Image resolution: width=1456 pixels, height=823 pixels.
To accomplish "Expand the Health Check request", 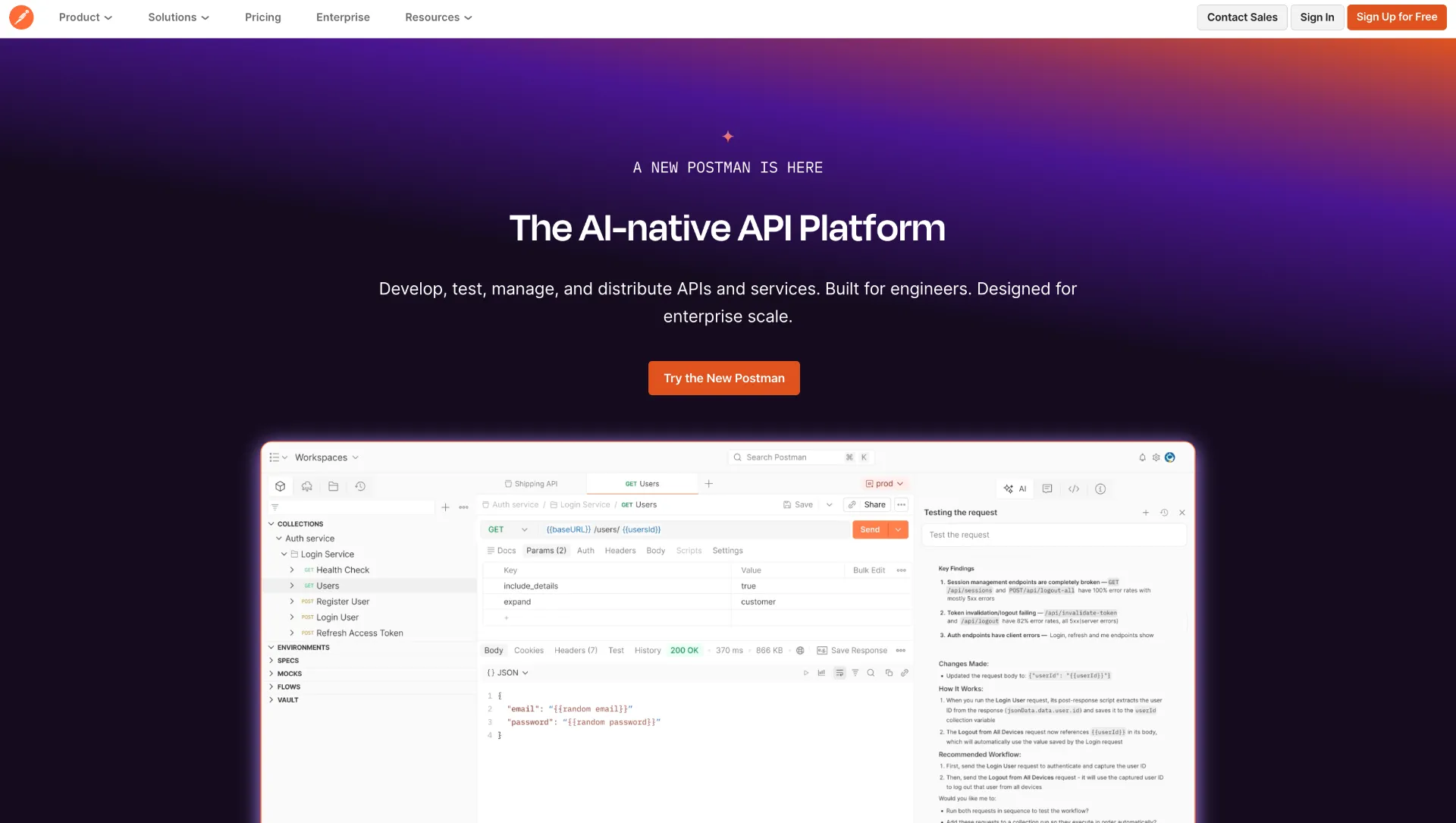I will pos(292,570).
